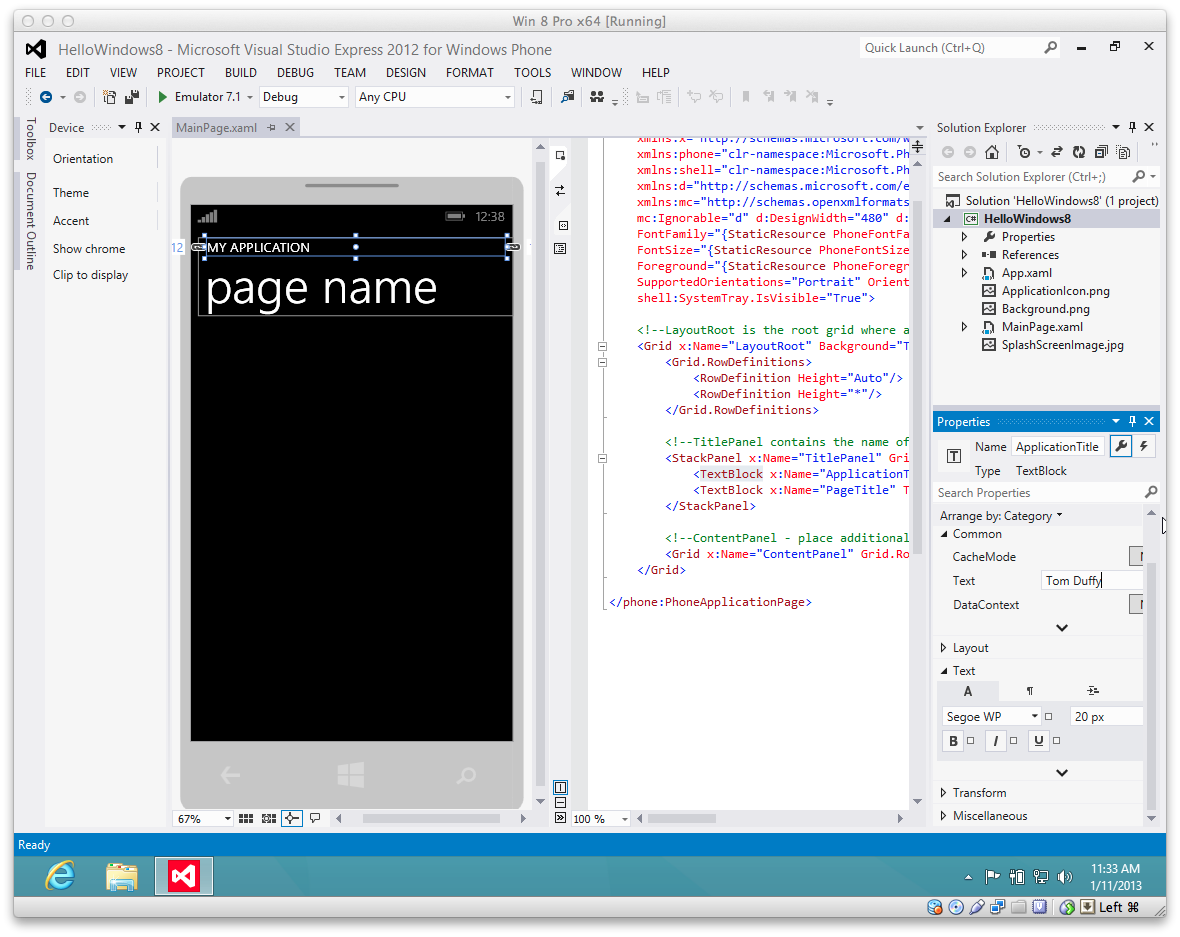This screenshot has height=937, width=1180.
Task: Click the designer annotations speech bubble icon
Action: pyautogui.click(x=315, y=818)
